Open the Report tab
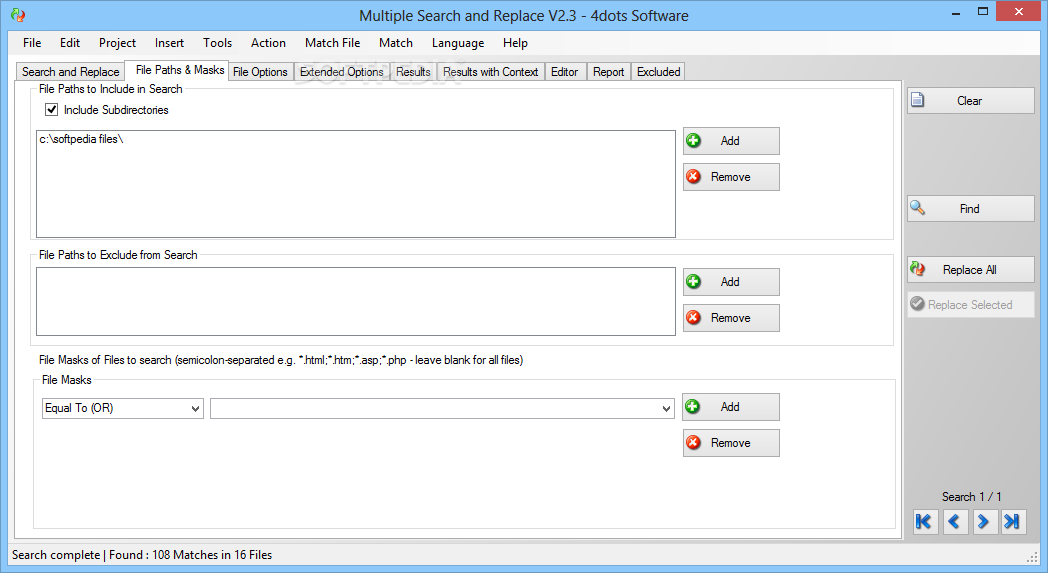 (608, 72)
